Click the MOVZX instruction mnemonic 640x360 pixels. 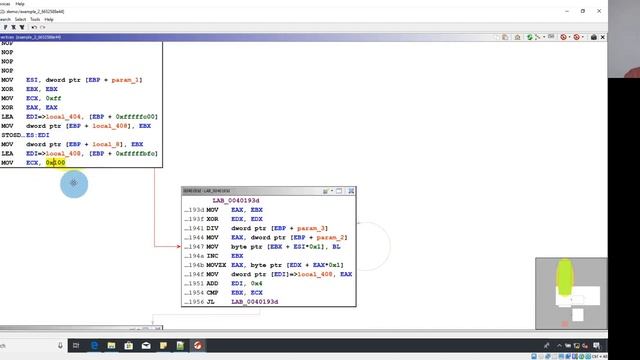(216, 265)
